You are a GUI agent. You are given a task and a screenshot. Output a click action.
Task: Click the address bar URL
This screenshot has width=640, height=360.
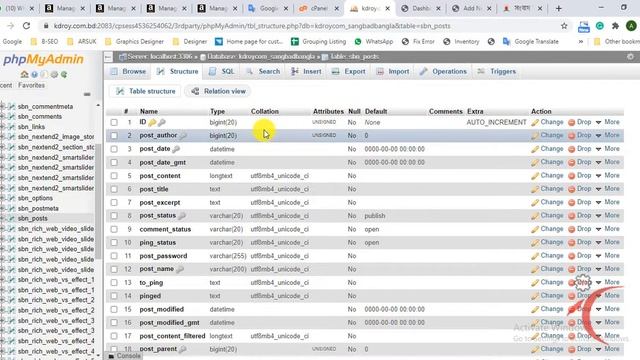pyautogui.click(x=252, y=26)
